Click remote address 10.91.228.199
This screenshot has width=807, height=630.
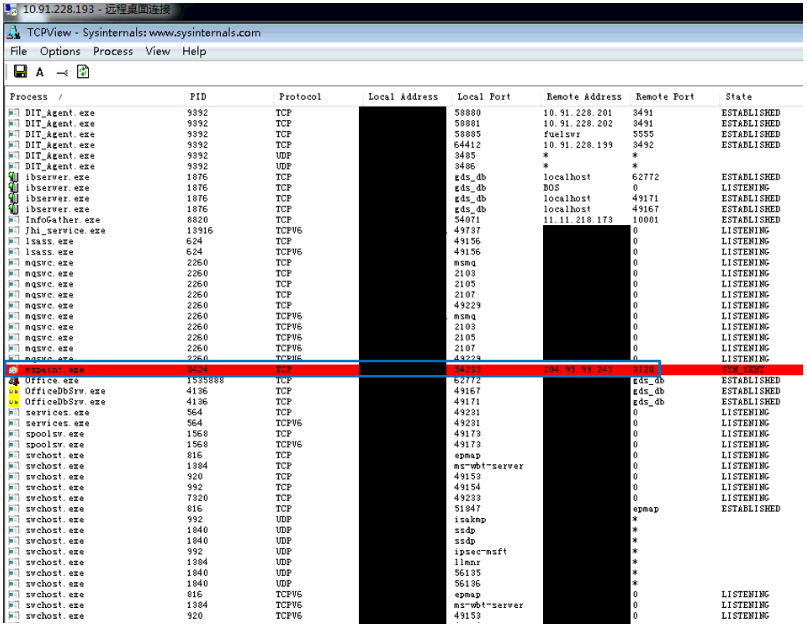click(578, 145)
